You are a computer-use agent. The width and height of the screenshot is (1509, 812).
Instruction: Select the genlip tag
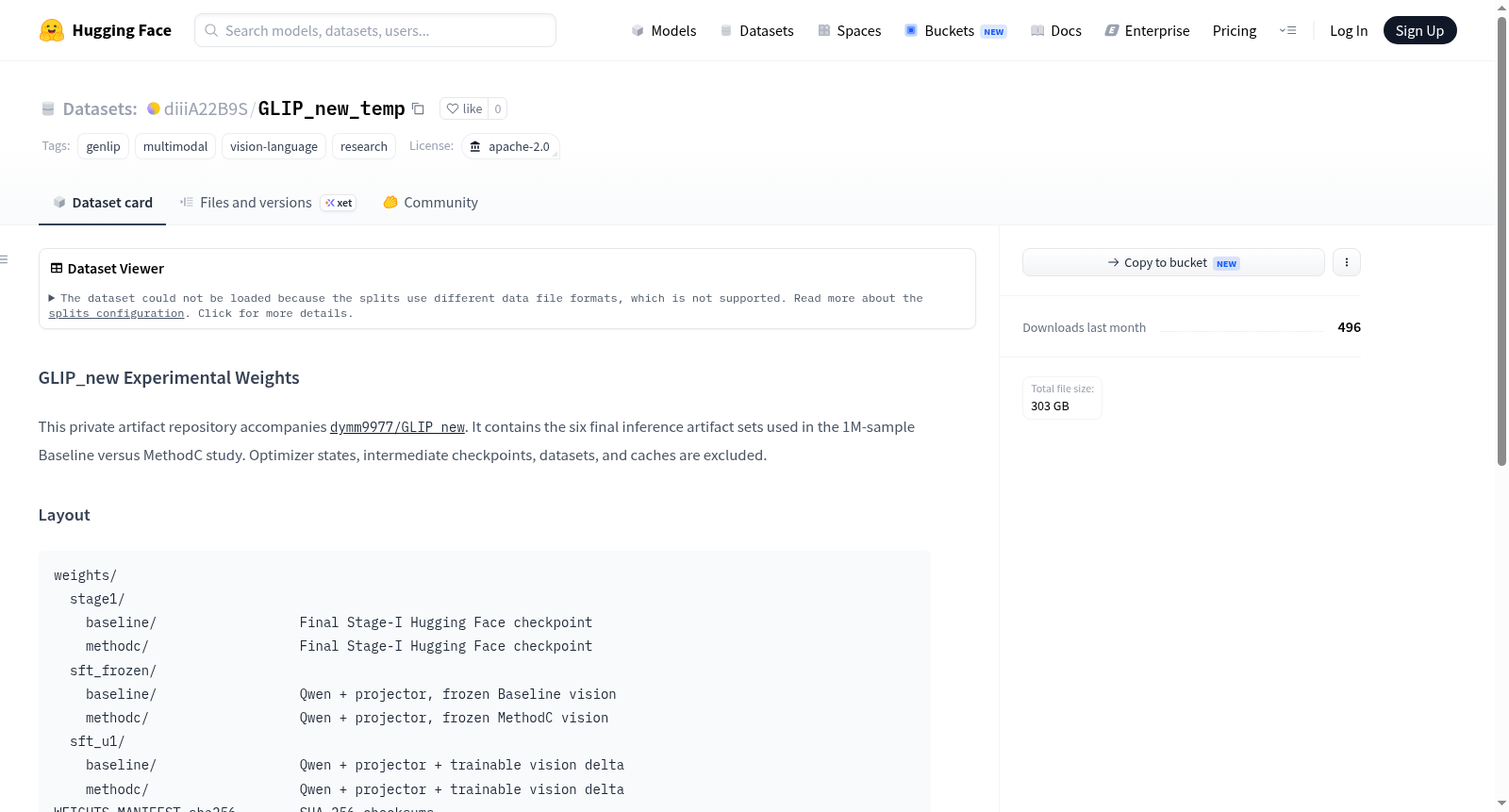click(104, 146)
